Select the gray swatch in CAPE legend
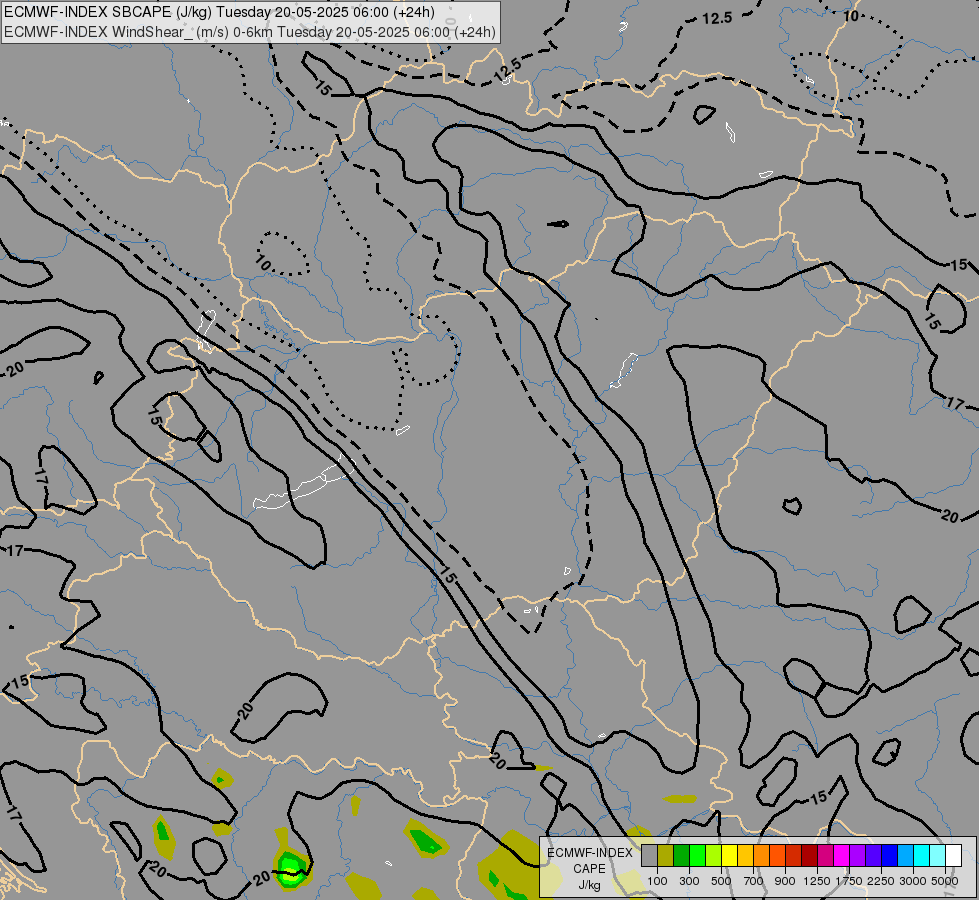The width and height of the screenshot is (979, 900). point(649,855)
